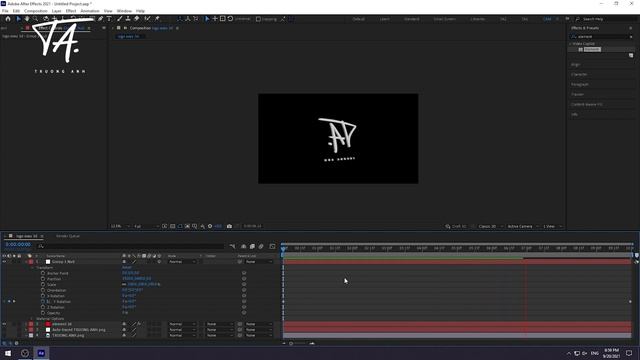Take a snapshot with the camera icon
Screen dimensions: 640x360
click(229, 226)
